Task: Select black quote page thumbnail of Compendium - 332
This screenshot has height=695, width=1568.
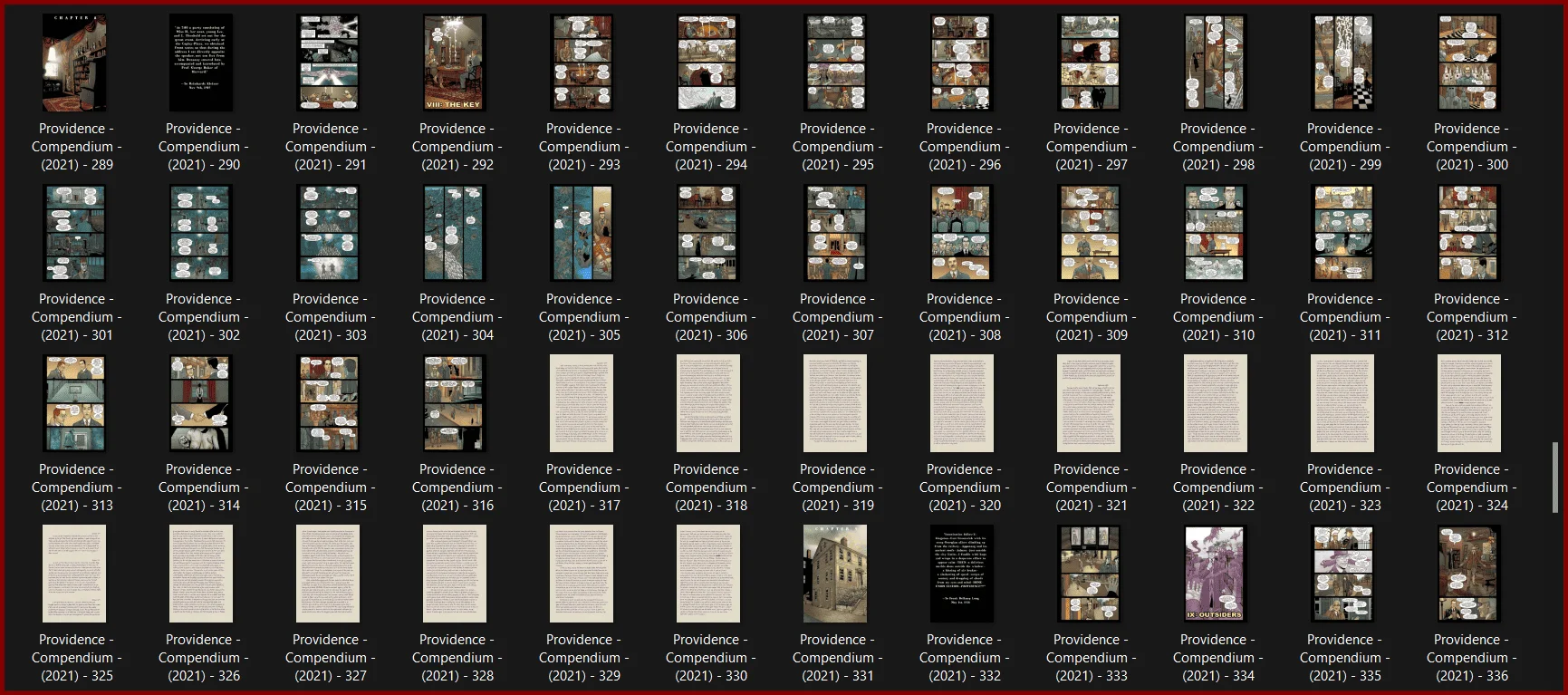Action: [x=962, y=574]
